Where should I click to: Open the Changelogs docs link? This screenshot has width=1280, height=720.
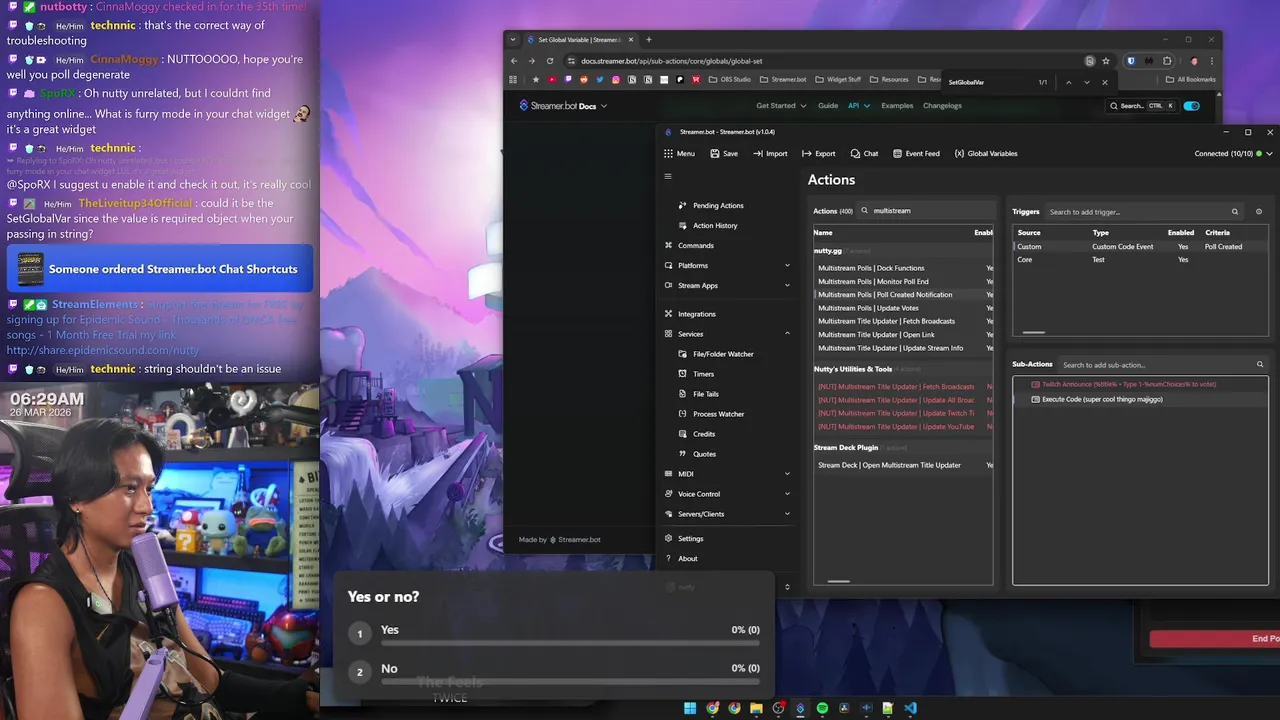pos(942,106)
